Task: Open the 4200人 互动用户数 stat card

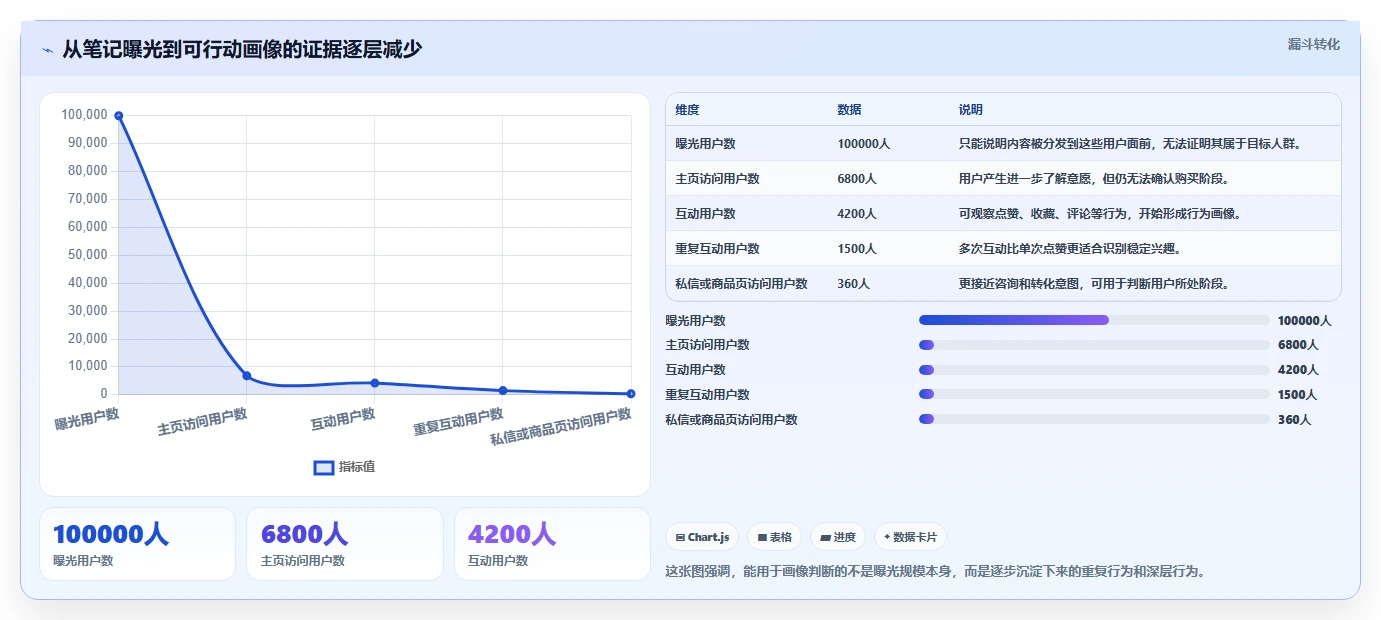Action: click(552, 544)
